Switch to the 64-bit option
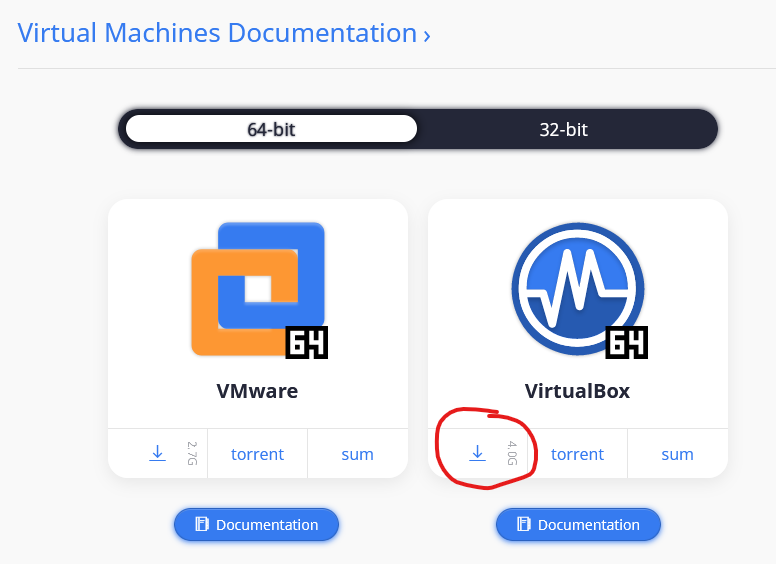Viewport: 776px width, 564px height. tap(271, 129)
